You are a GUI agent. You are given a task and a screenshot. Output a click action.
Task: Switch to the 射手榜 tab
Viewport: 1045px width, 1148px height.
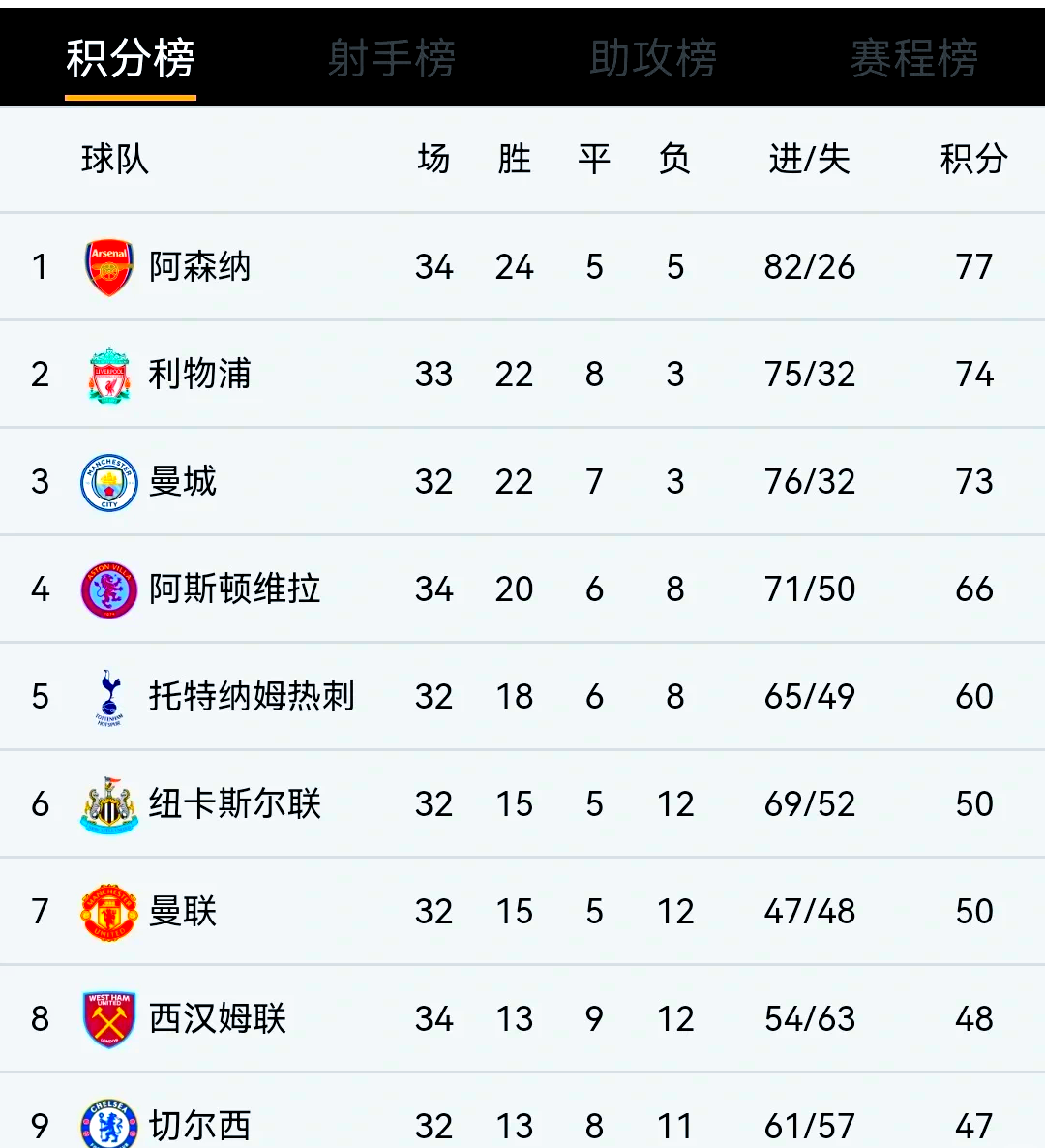coord(392,59)
